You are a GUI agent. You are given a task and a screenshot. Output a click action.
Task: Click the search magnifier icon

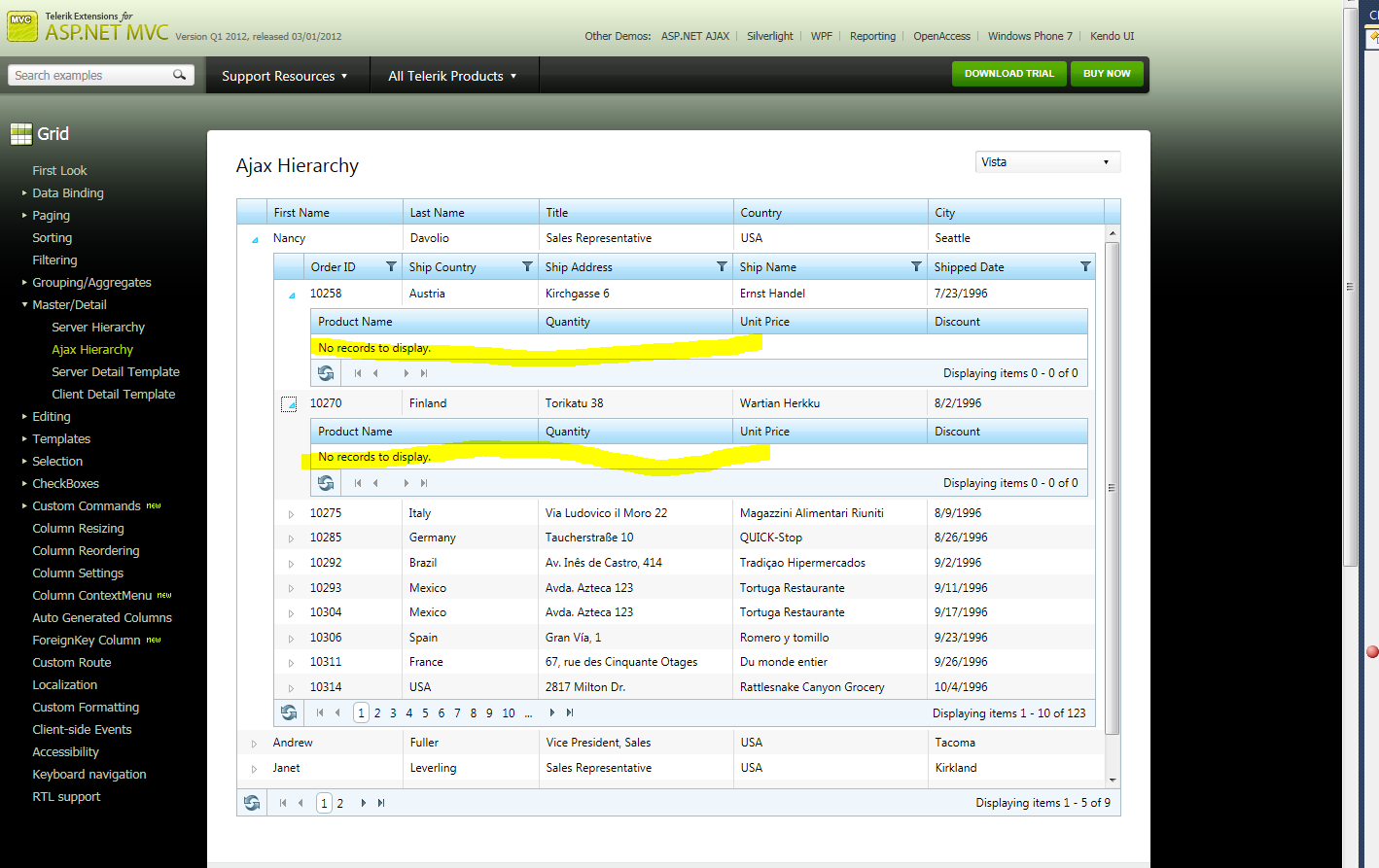pos(179,75)
